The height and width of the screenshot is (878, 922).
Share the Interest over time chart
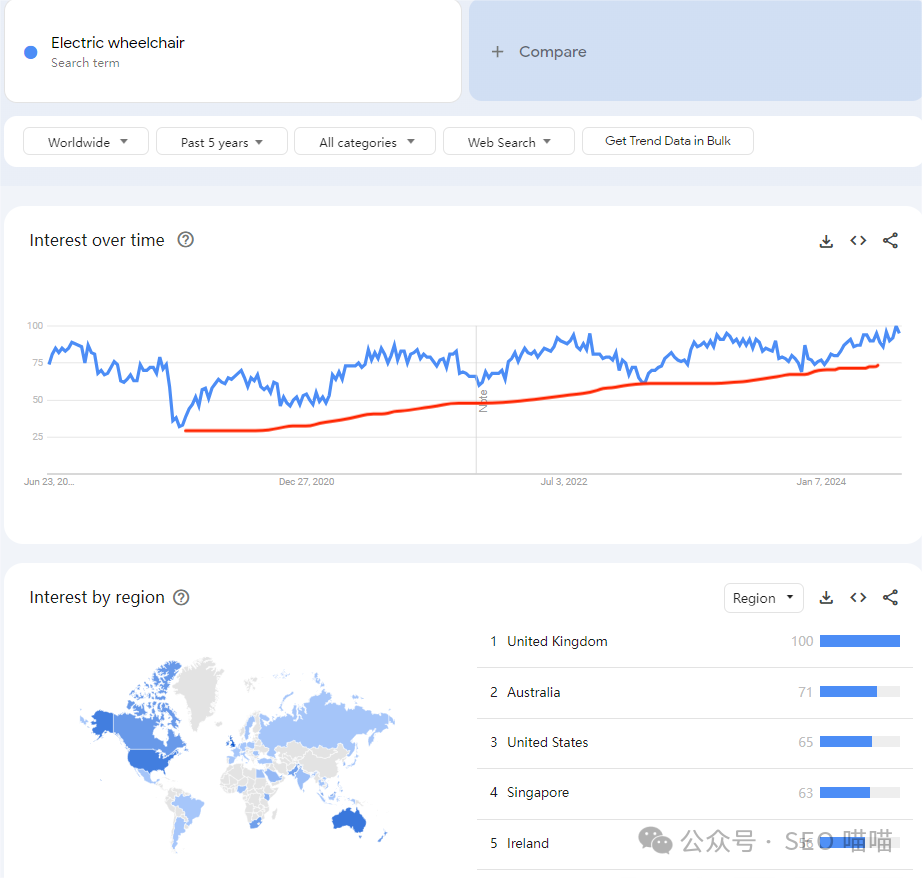[890, 241]
